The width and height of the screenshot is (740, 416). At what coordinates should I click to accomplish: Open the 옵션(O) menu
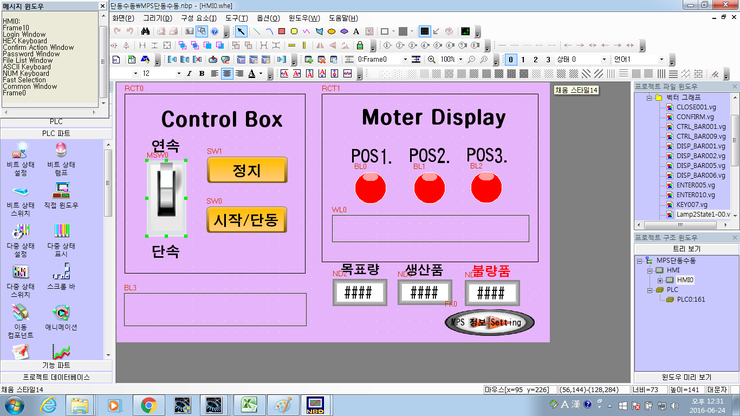click(268, 18)
